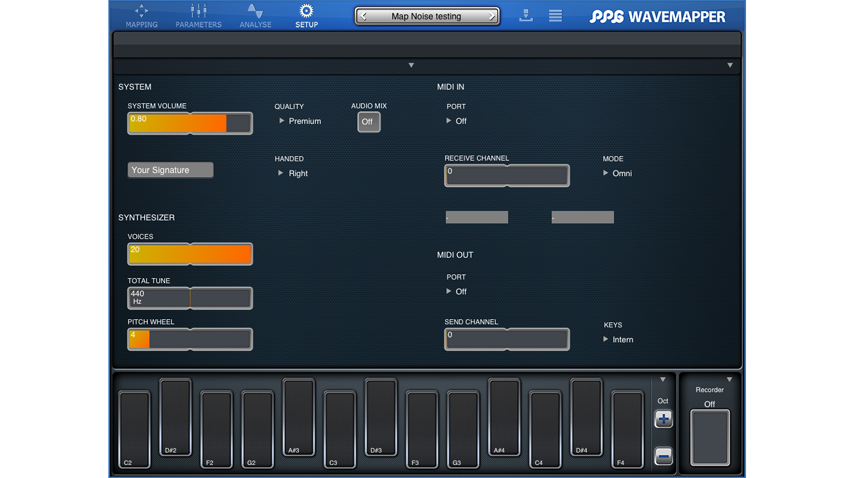Adjust the Total Tune 440 Hz slider
The height and width of the screenshot is (478, 850).
190,298
